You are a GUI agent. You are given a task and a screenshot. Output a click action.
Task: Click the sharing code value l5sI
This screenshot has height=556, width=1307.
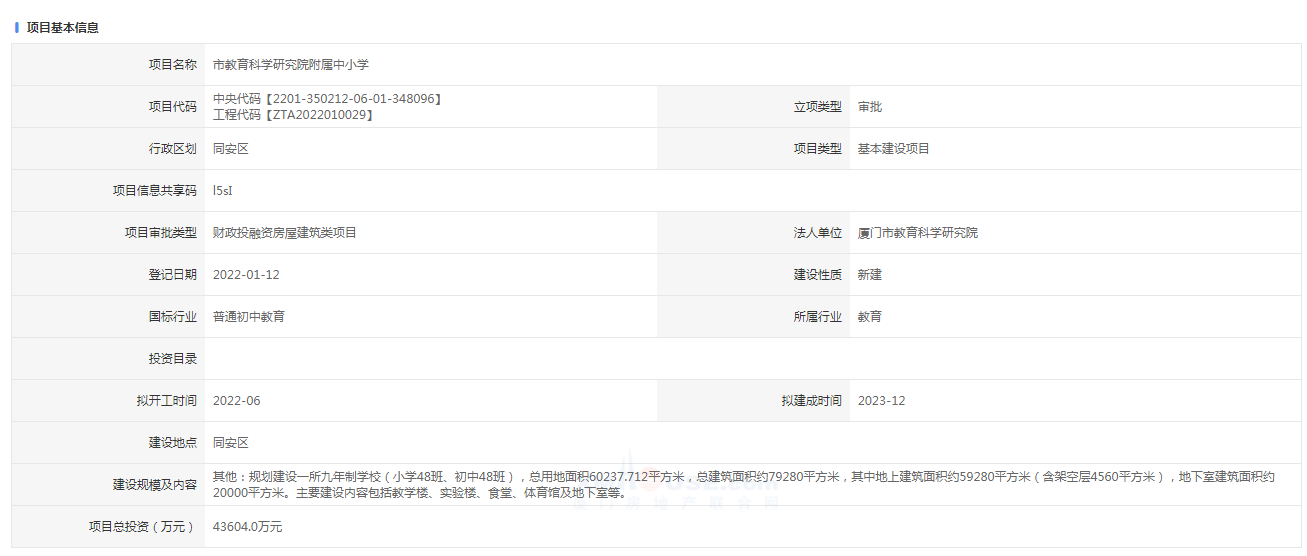(222, 191)
